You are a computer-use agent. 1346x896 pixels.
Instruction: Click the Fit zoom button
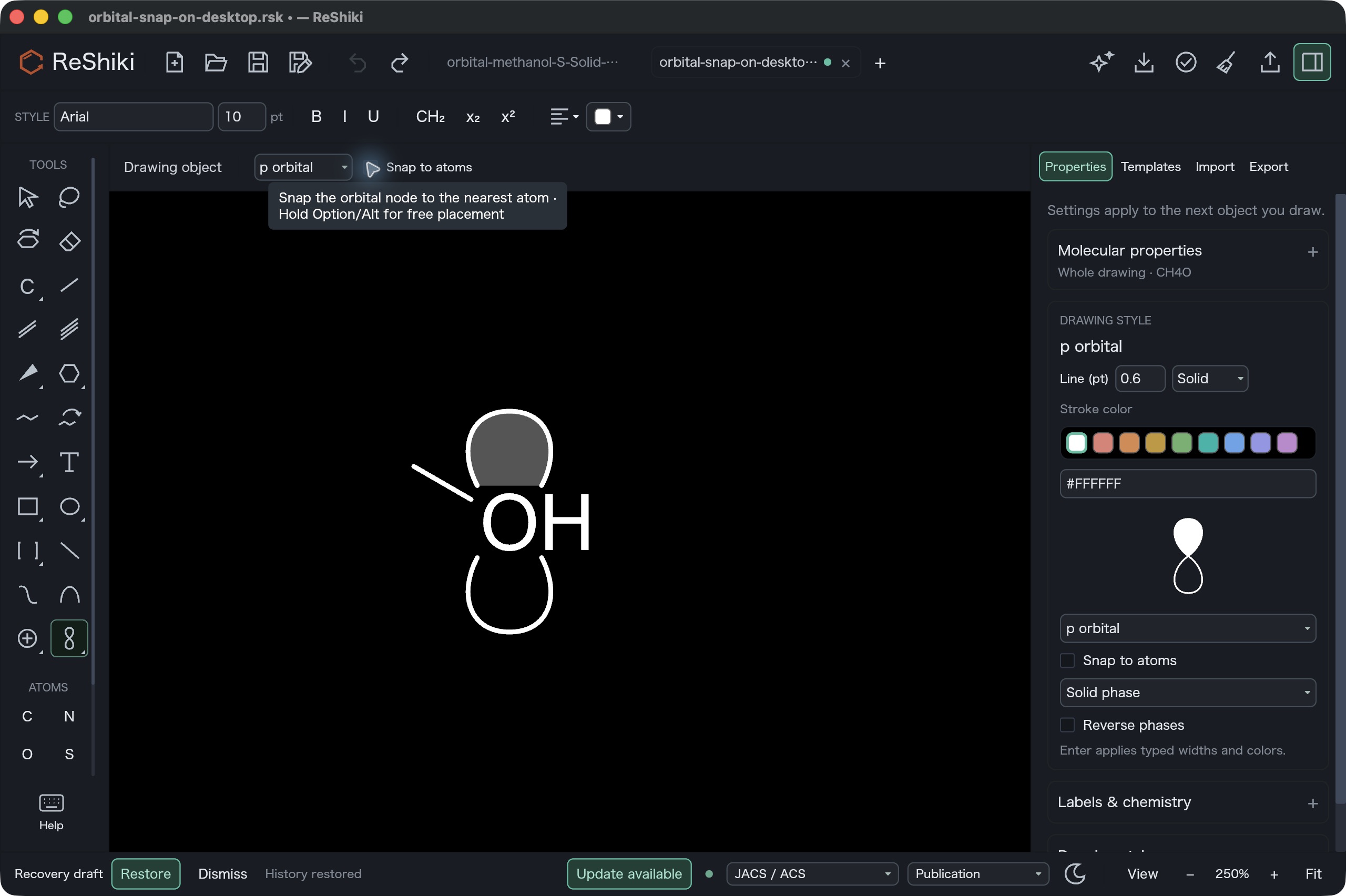tap(1313, 874)
